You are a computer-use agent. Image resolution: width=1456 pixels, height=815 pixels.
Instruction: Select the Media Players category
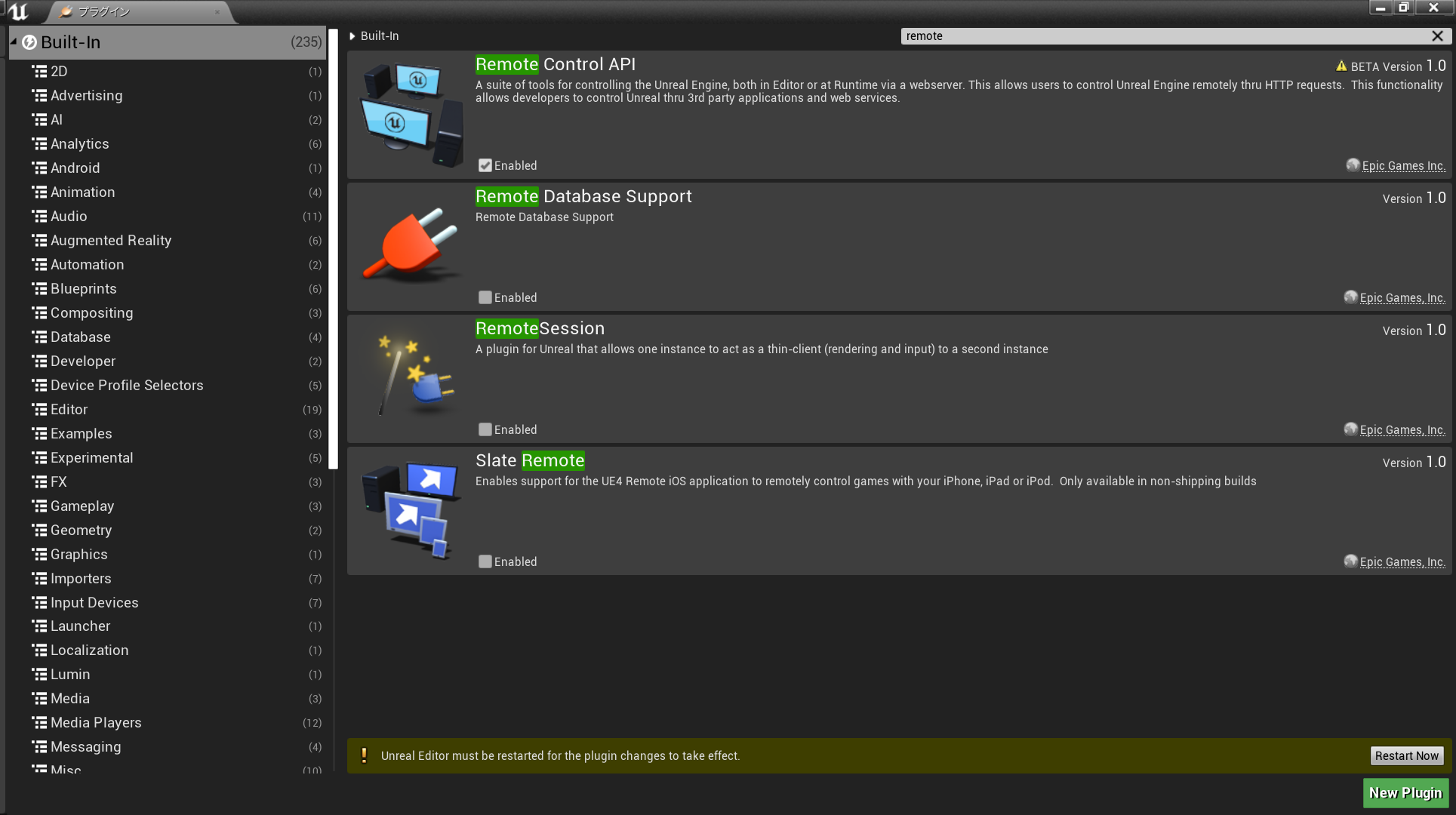95,722
